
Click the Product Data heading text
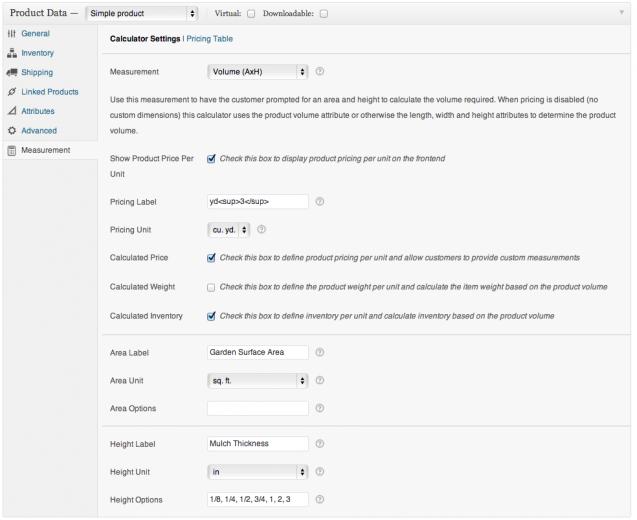[x=39, y=13]
